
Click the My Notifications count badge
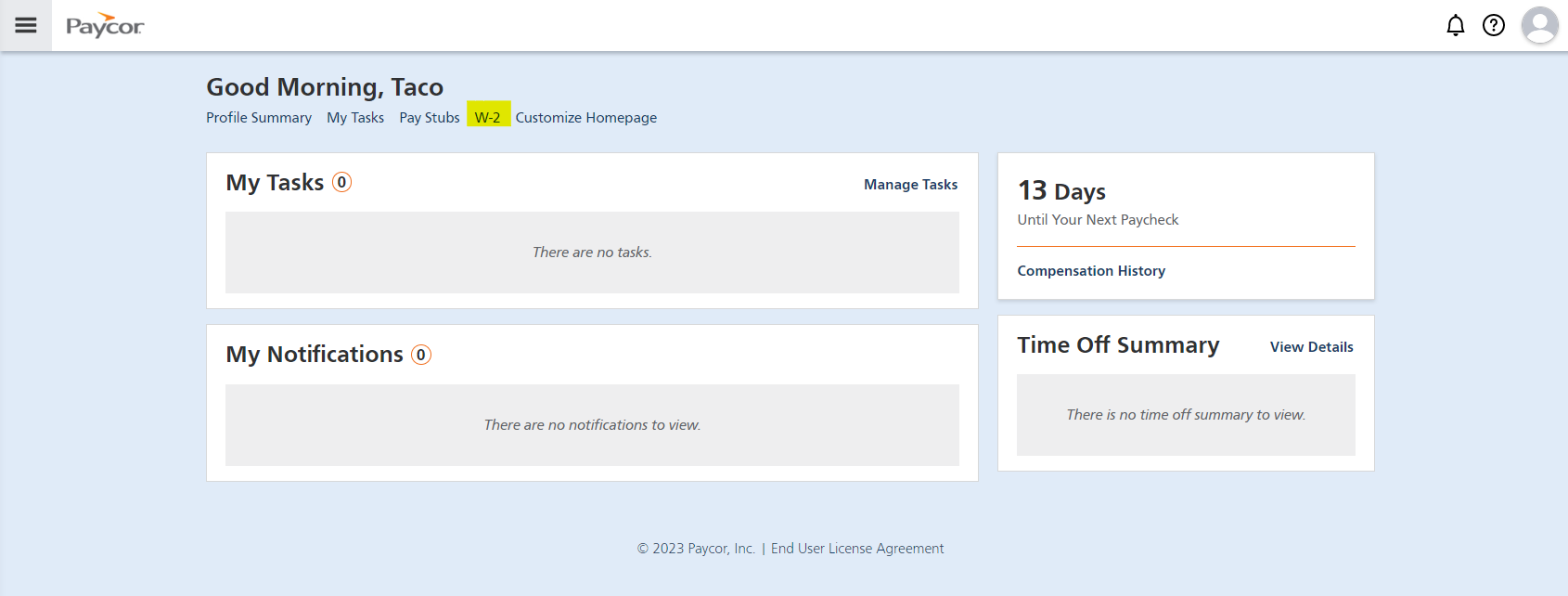[421, 355]
